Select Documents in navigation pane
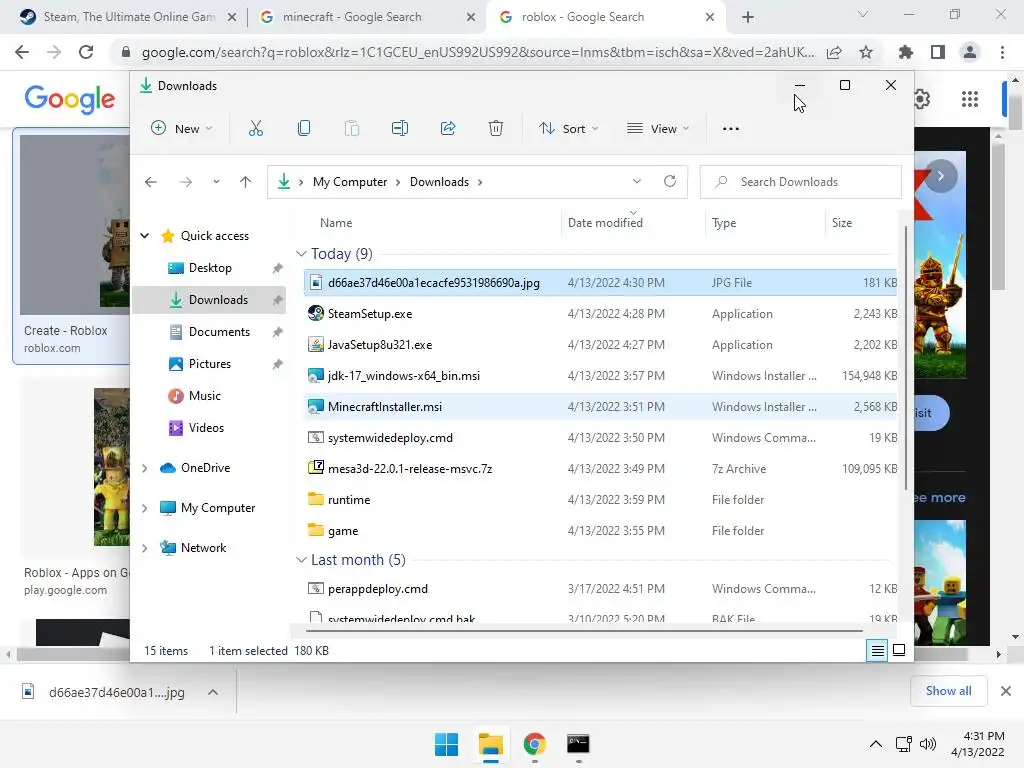 pos(210,332)
